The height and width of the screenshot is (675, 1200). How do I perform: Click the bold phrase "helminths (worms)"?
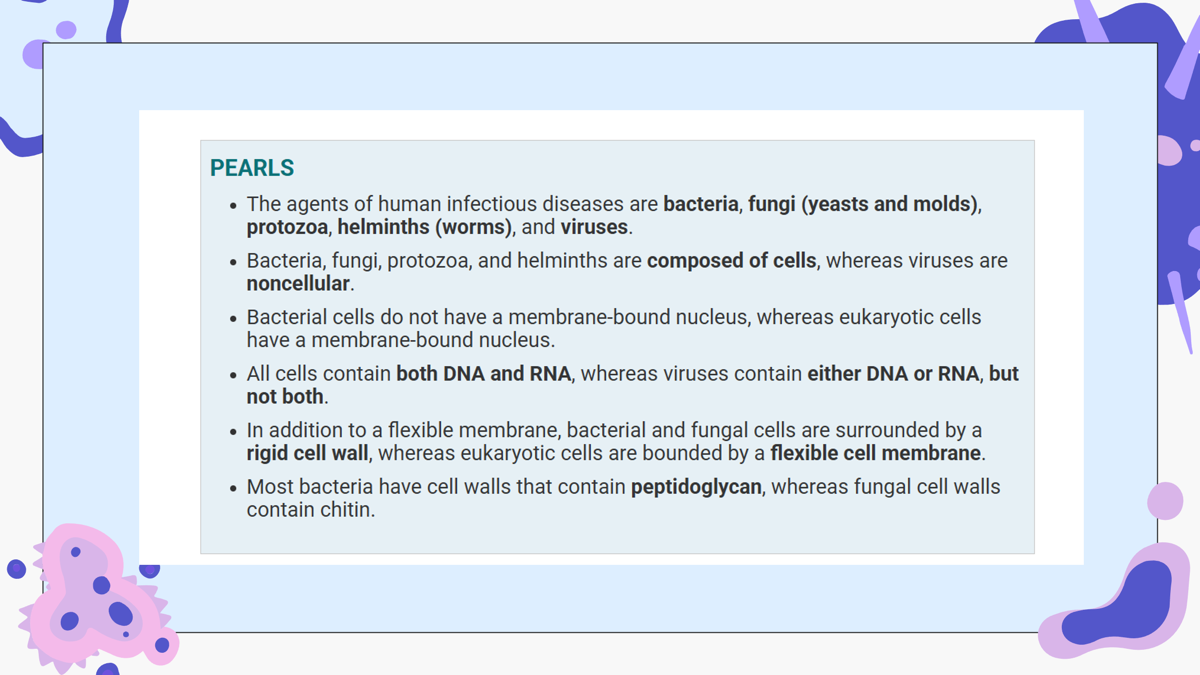424,227
